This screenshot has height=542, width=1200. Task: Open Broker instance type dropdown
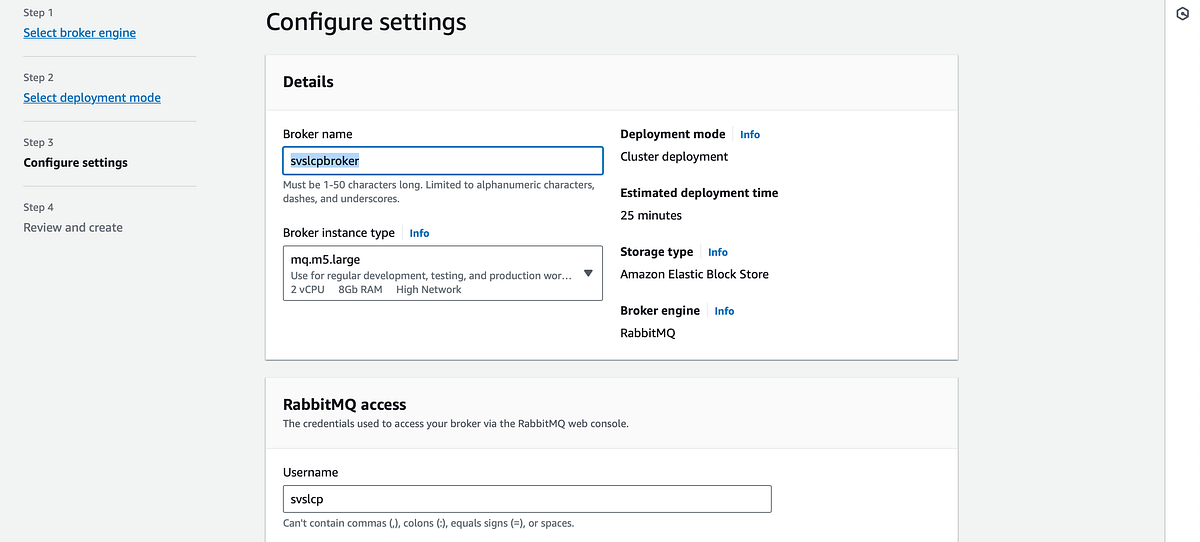click(443, 273)
